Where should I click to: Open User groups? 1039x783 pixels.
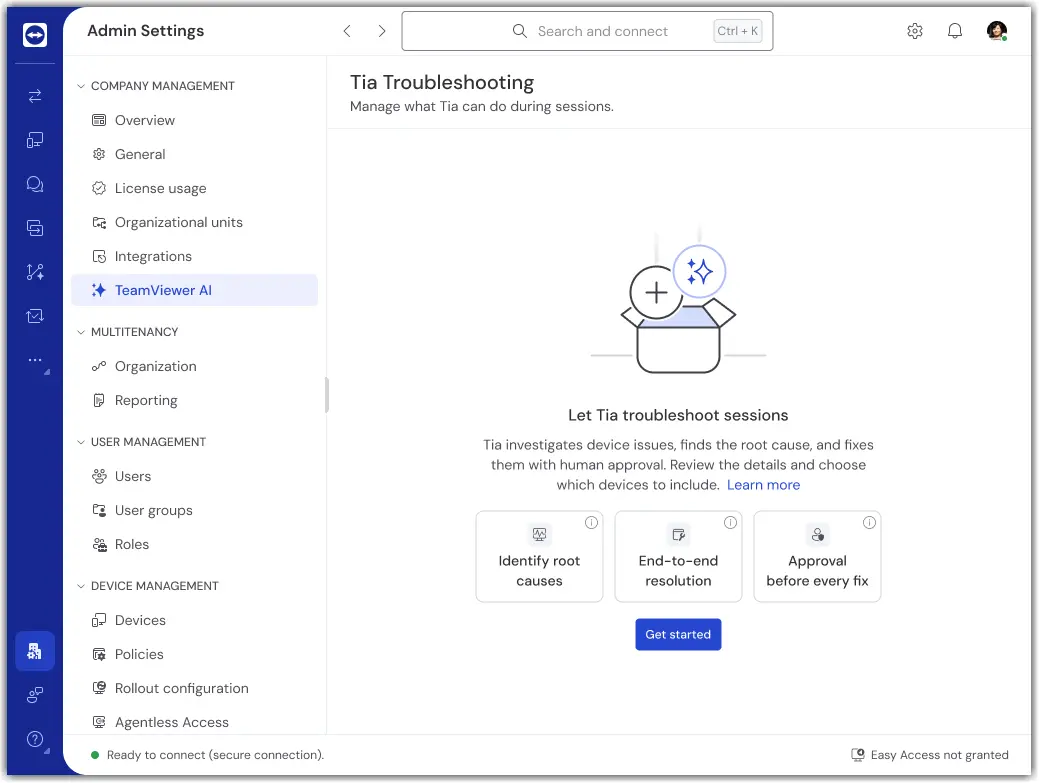[x=194, y=510]
